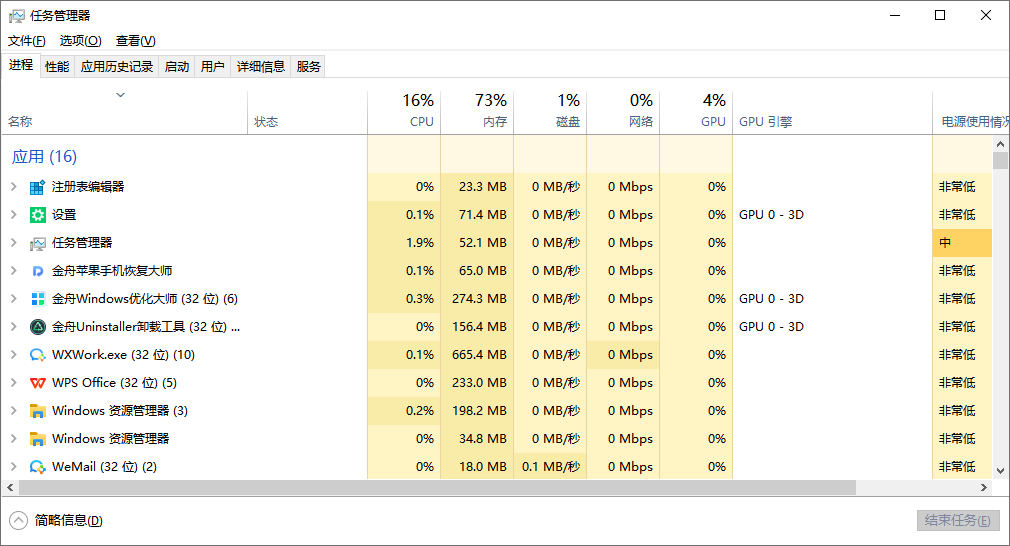
Task: Expand the 金舟Uninstaller卸载工具 row
Action: (x=14, y=326)
